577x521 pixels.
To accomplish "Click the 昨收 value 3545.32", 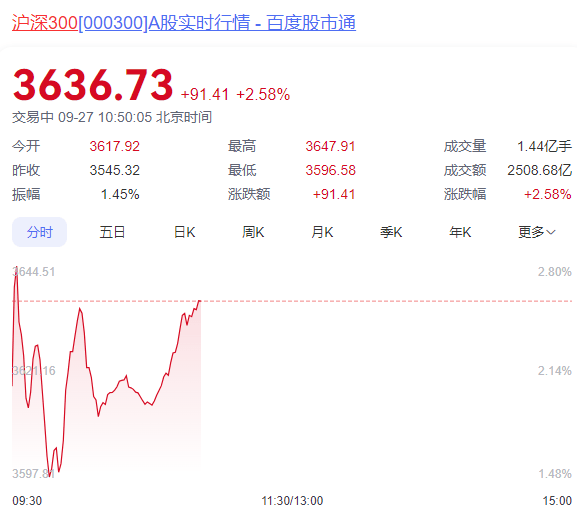I will 114,170.
